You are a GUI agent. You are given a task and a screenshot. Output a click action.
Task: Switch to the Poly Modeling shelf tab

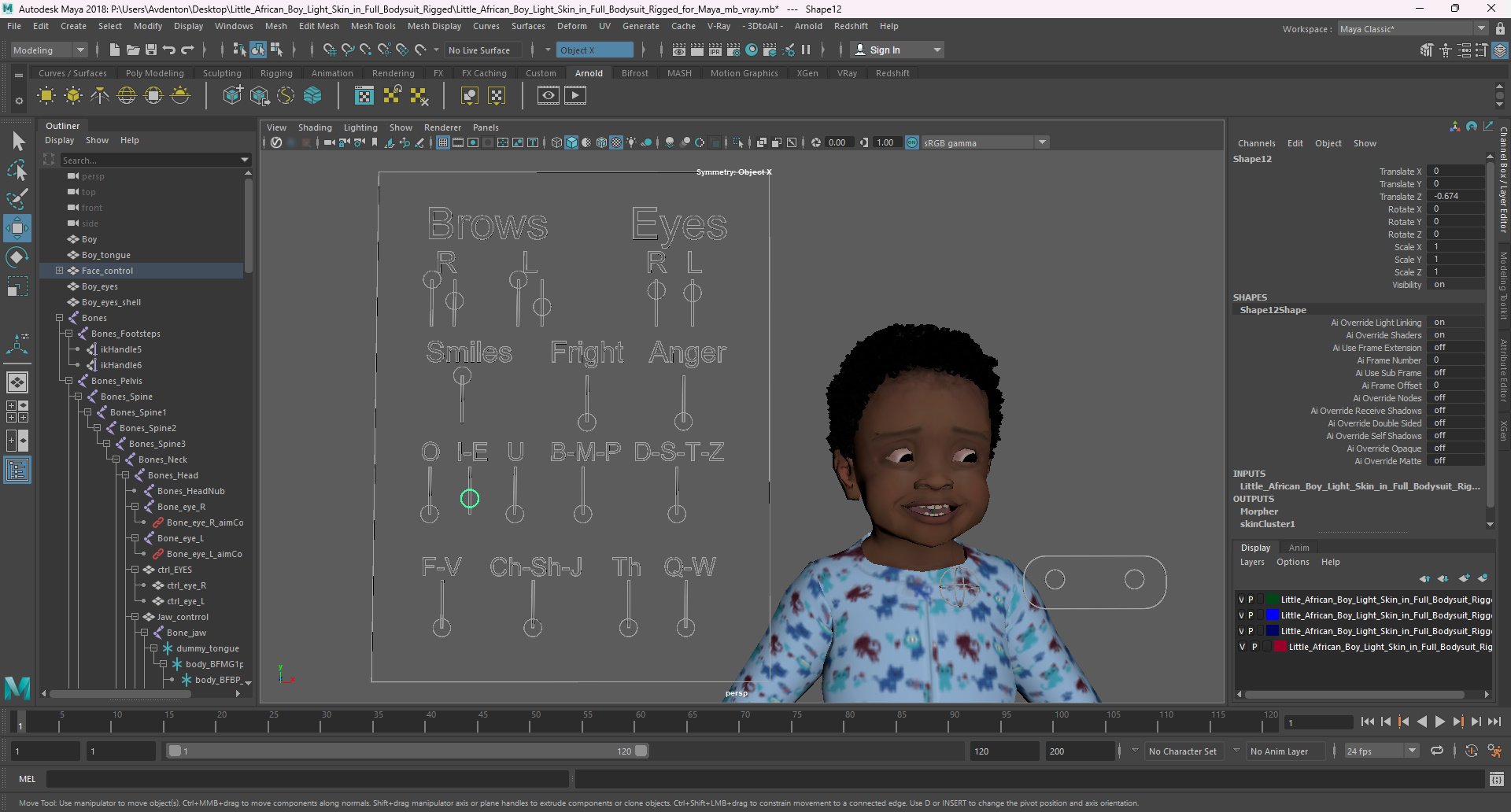155,73
